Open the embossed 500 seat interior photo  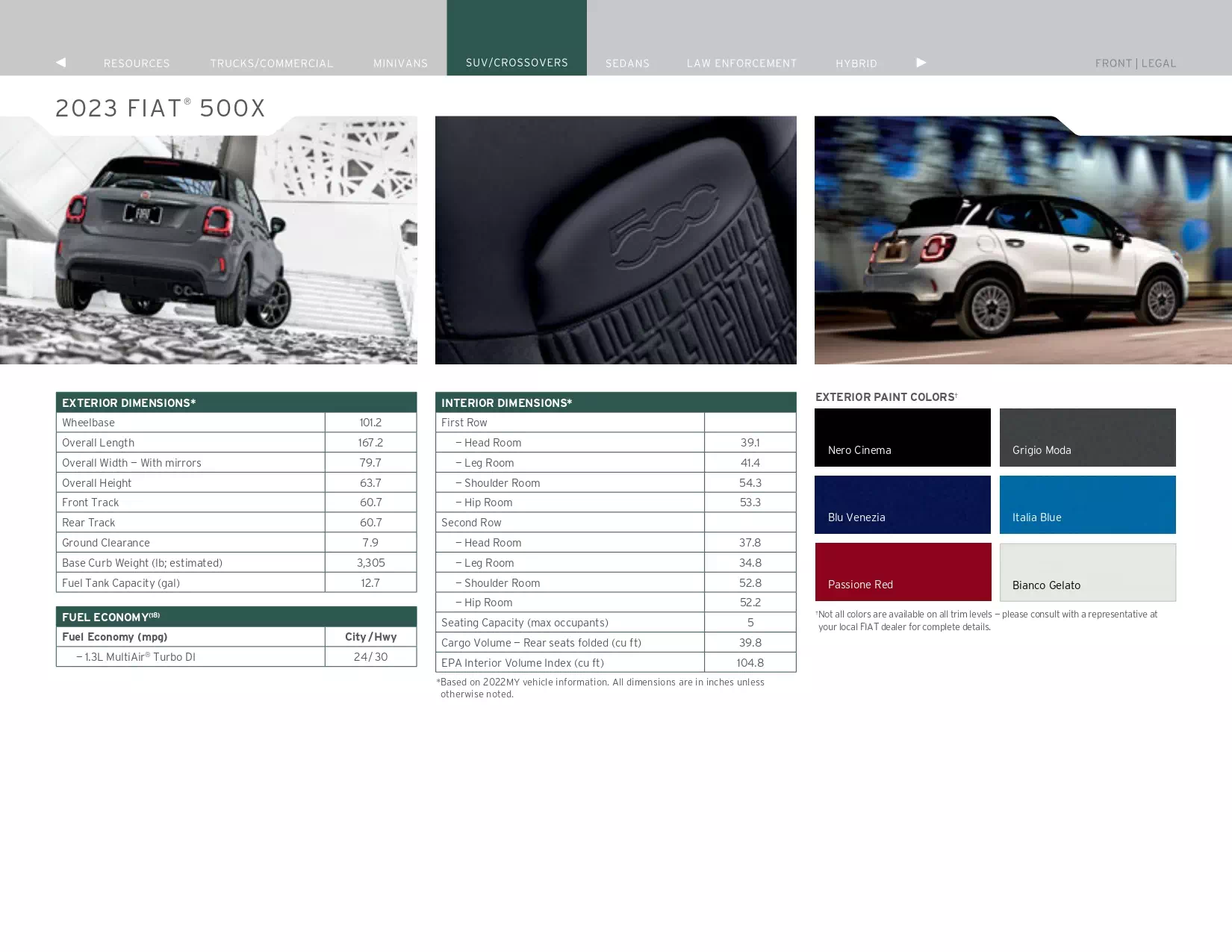[x=616, y=240]
